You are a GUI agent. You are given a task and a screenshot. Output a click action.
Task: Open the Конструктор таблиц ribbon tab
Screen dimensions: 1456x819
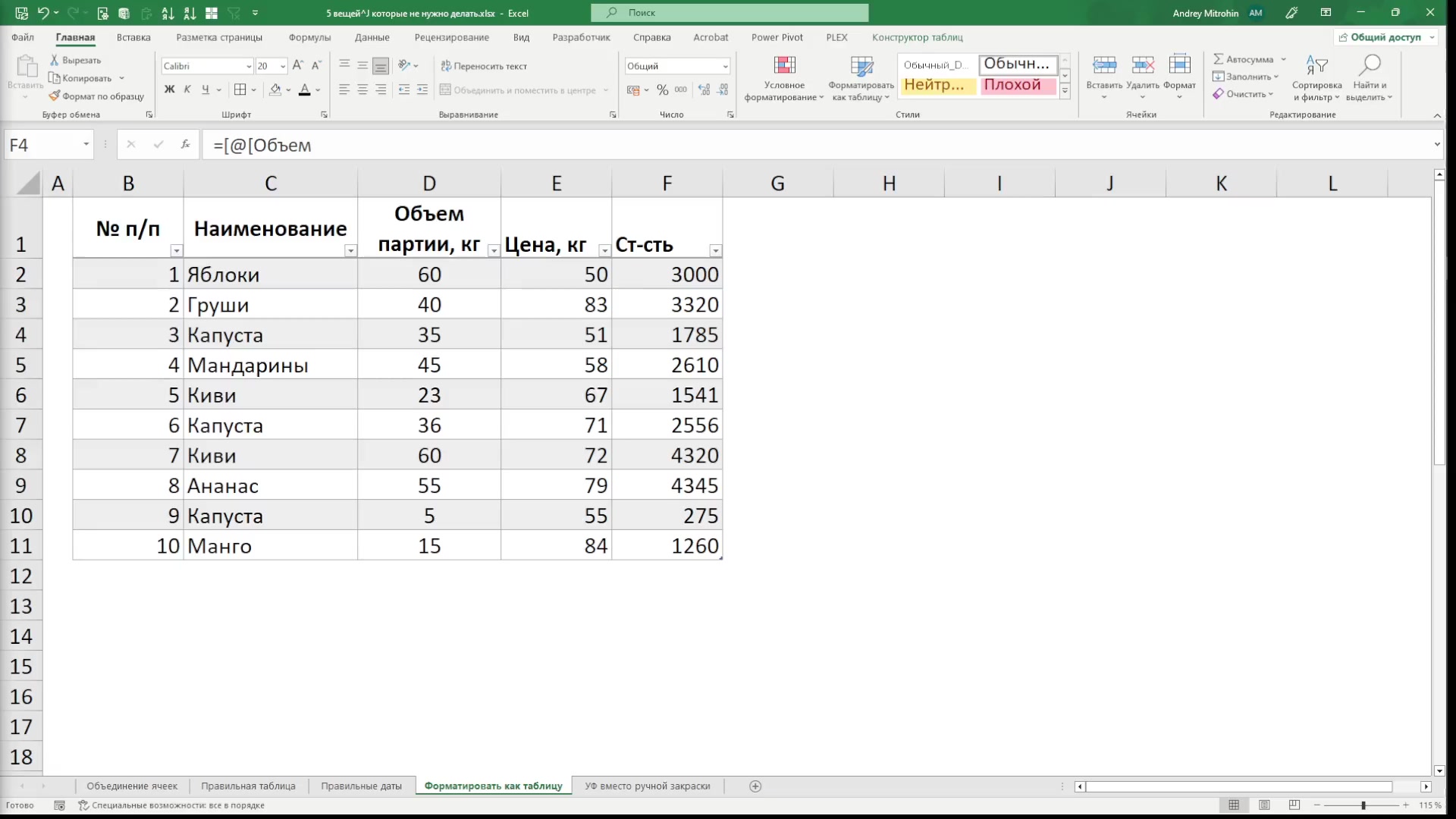[x=917, y=37]
